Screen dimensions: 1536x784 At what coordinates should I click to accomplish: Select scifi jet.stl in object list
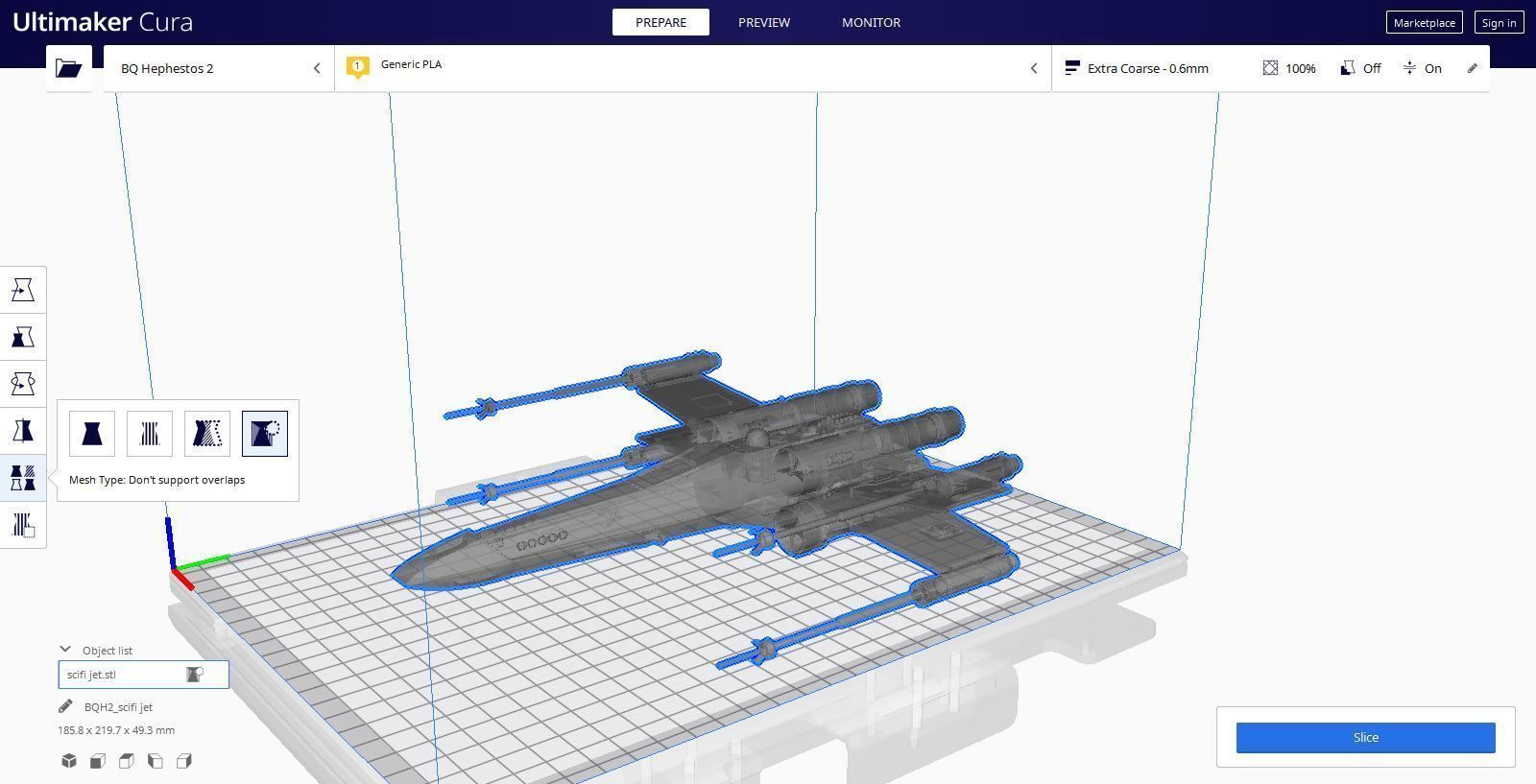click(x=143, y=675)
